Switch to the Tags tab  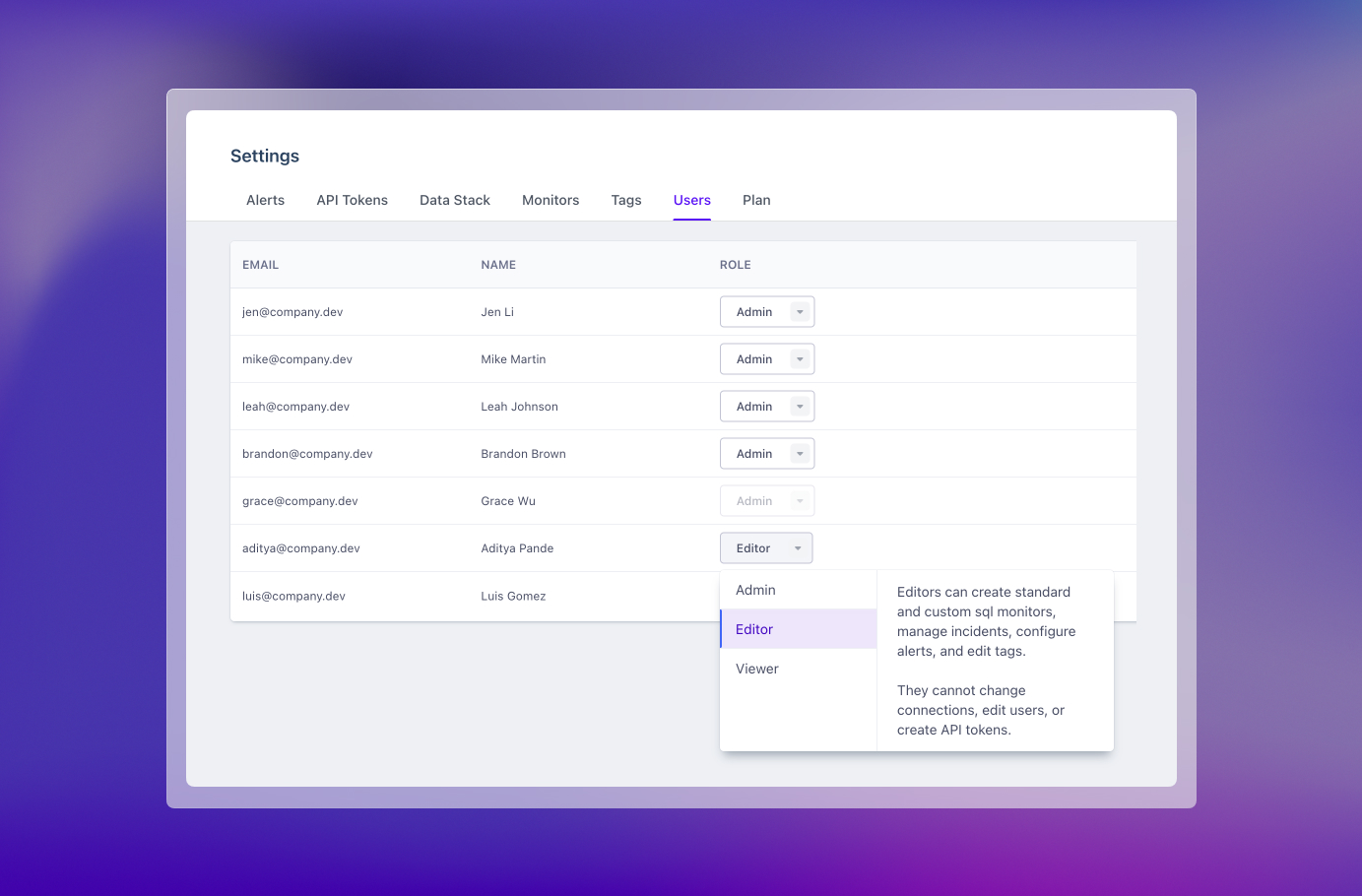[626, 200]
